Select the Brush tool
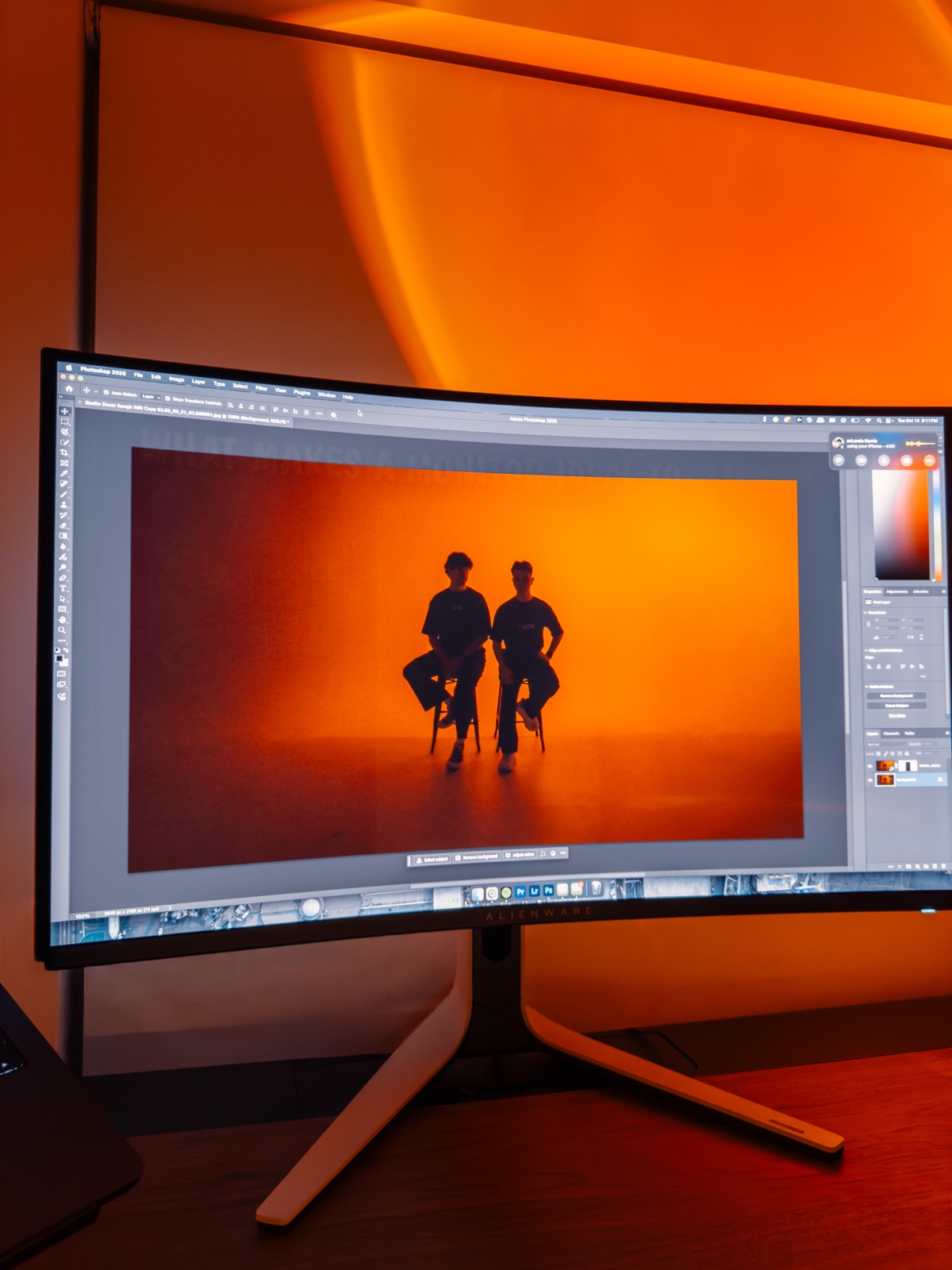This screenshot has height=1270, width=952. [x=63, y=495]
